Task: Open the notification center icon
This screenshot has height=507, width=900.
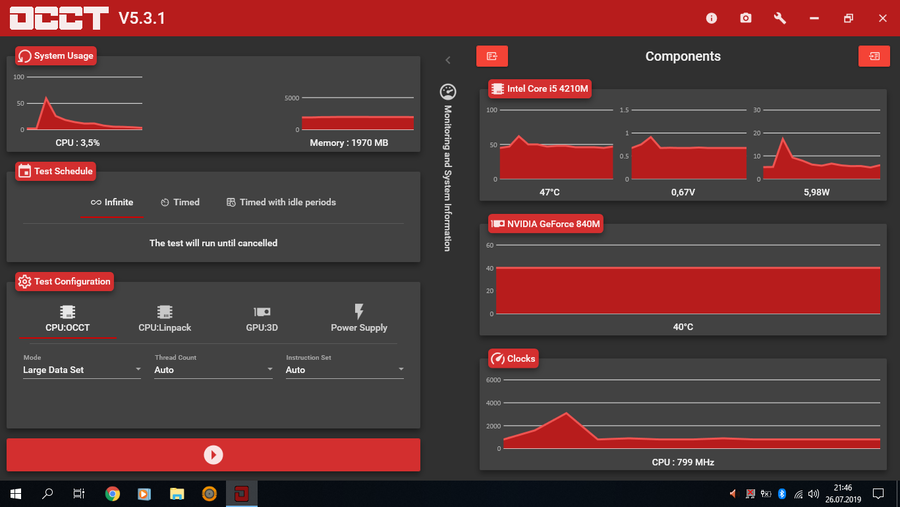Action: point(878,494)
